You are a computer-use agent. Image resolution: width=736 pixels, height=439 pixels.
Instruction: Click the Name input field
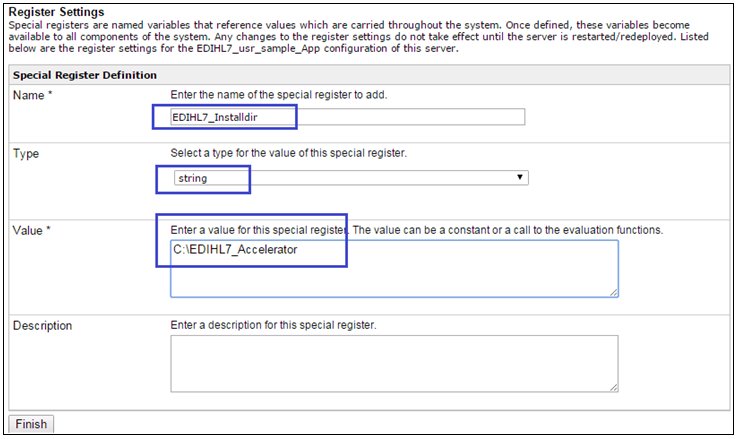400,117
